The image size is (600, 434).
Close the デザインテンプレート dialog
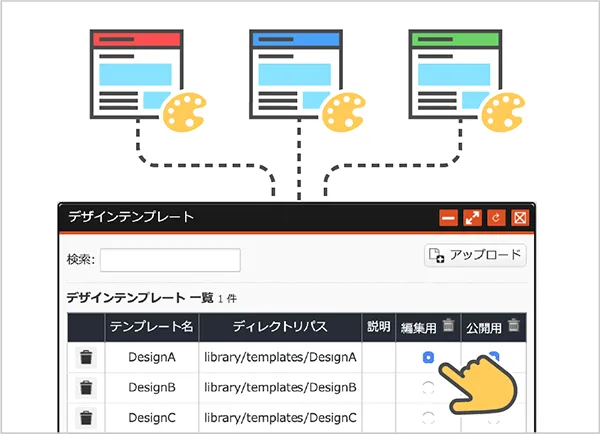(x=520, y=217)
